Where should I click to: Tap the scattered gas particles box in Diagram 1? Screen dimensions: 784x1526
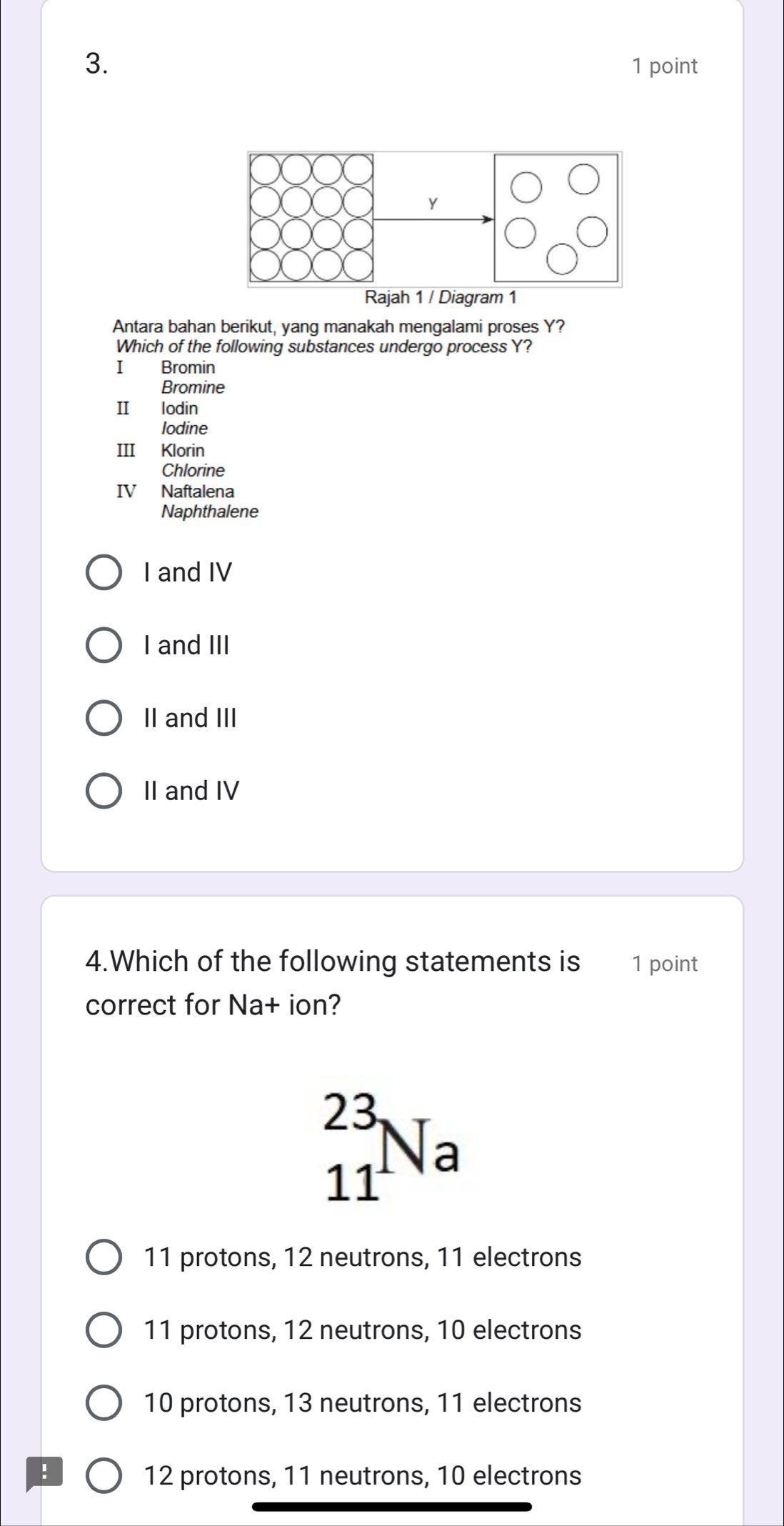[557, 217]
